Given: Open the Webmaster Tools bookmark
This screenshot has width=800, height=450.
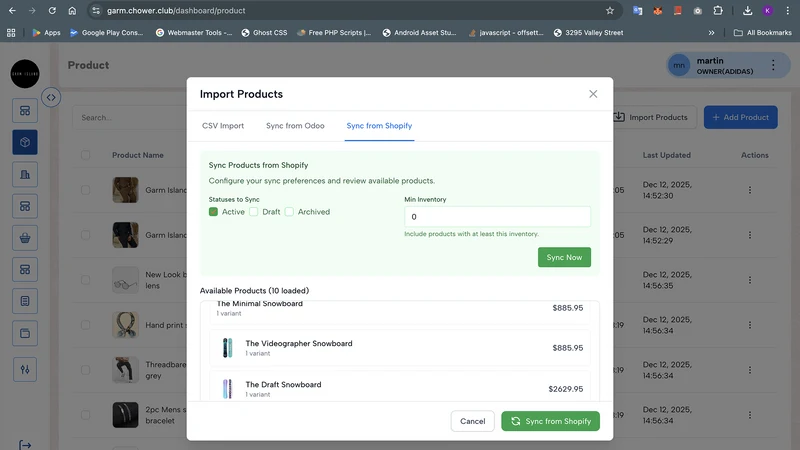Looking at the screenshot, I should pos(194,33).
